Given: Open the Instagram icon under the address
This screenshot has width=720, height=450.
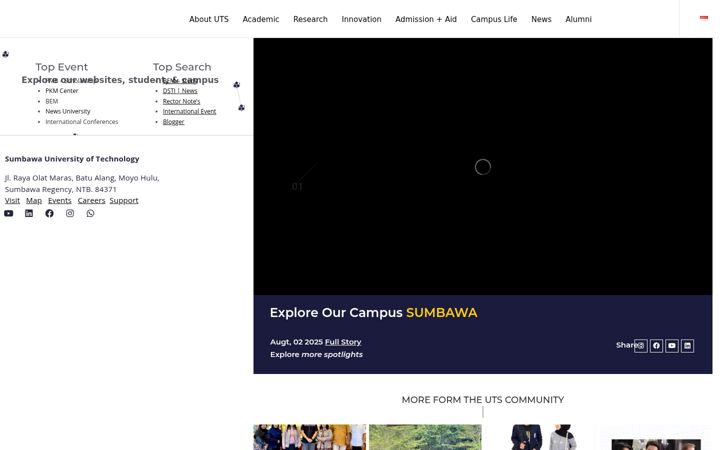Looking at the screenshot, I should (70, 213).
